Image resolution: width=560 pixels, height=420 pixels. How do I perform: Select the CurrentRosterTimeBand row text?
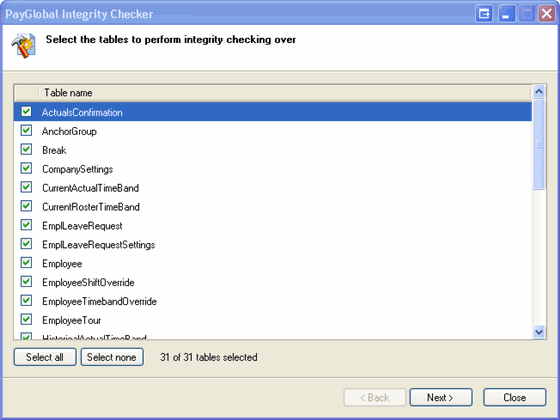(x=91, y=207)
